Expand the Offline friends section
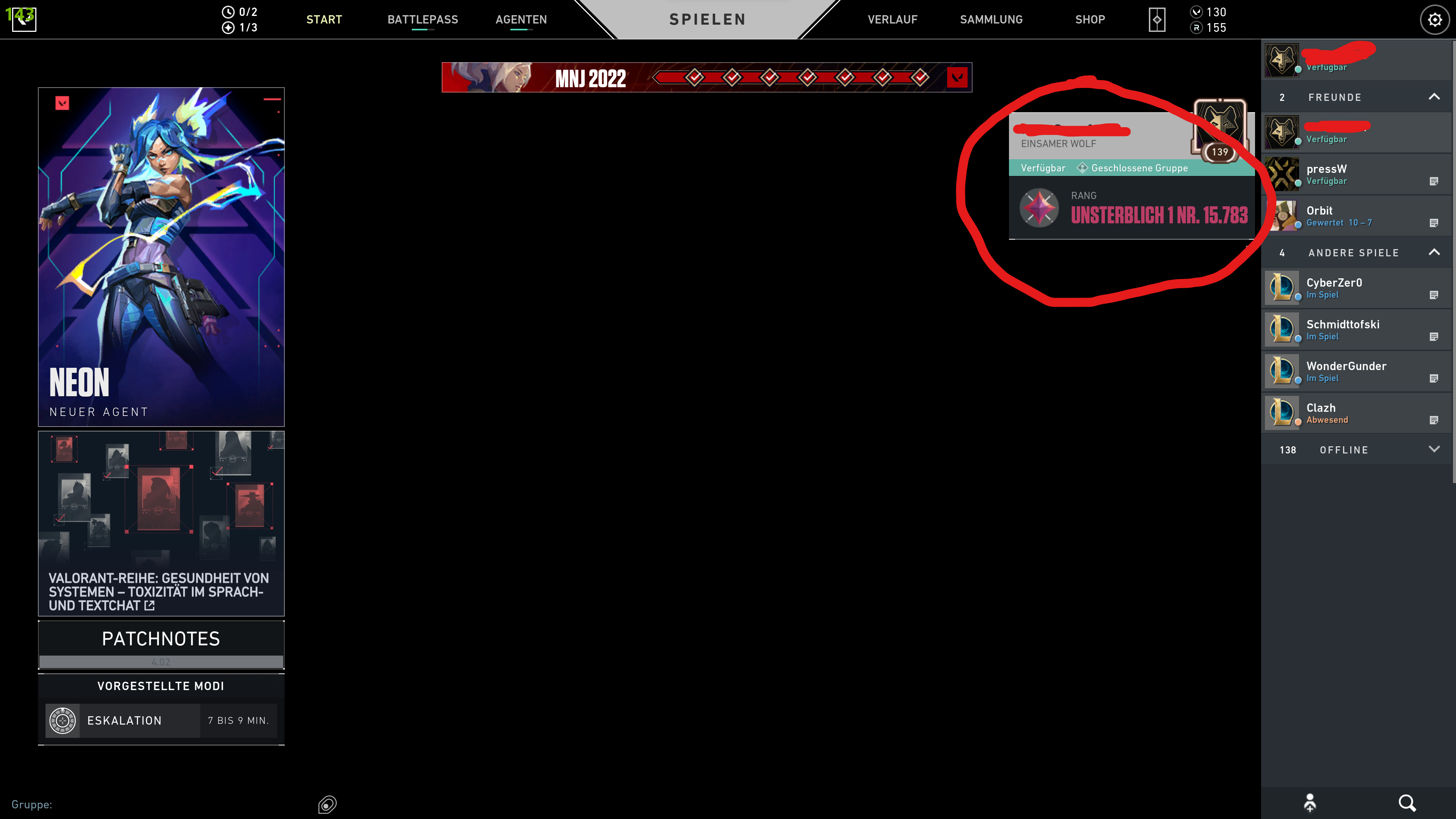The height and width of the screenshot is (819, 1456). tap(1434, 449)
